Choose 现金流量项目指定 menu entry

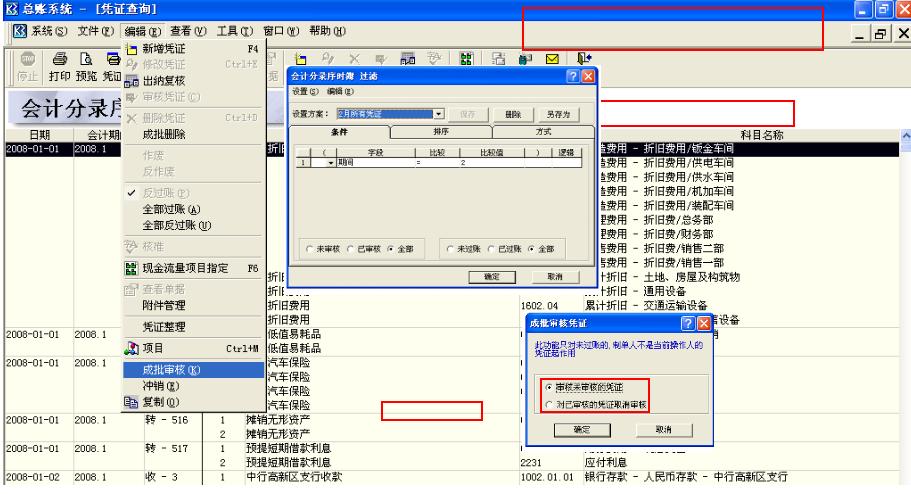click(193, 269)
